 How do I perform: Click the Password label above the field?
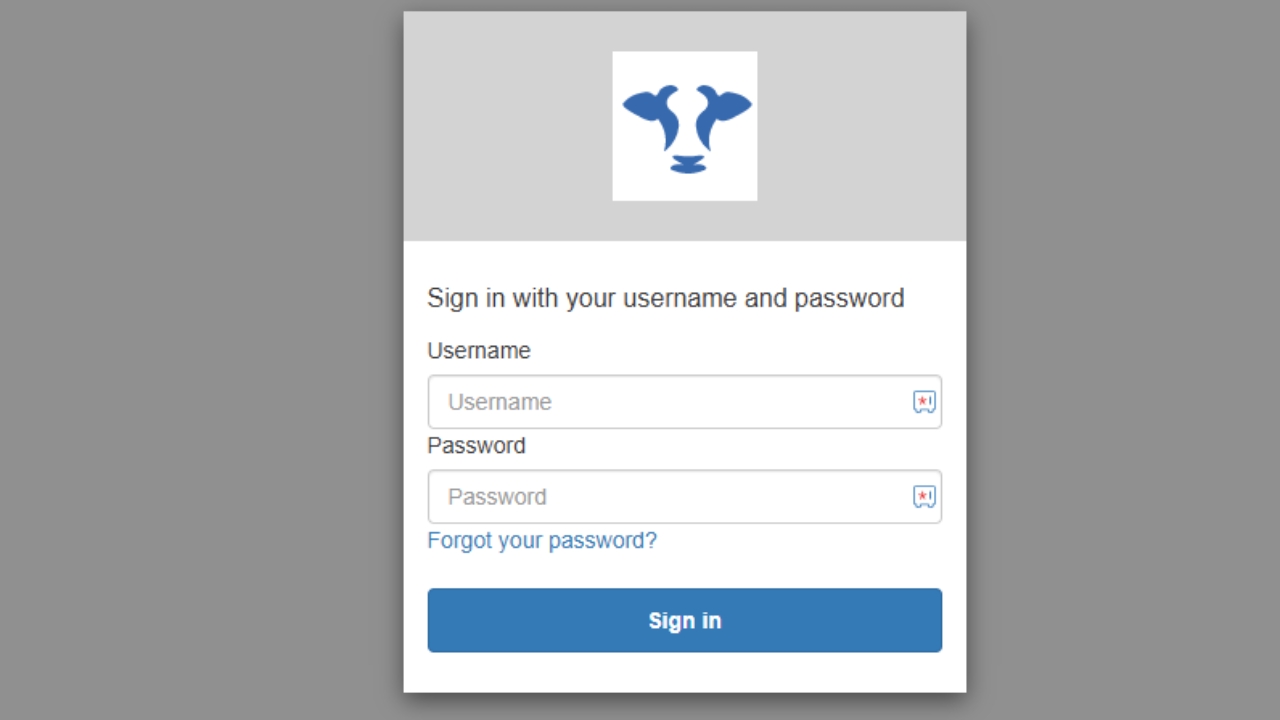point(476,446)
